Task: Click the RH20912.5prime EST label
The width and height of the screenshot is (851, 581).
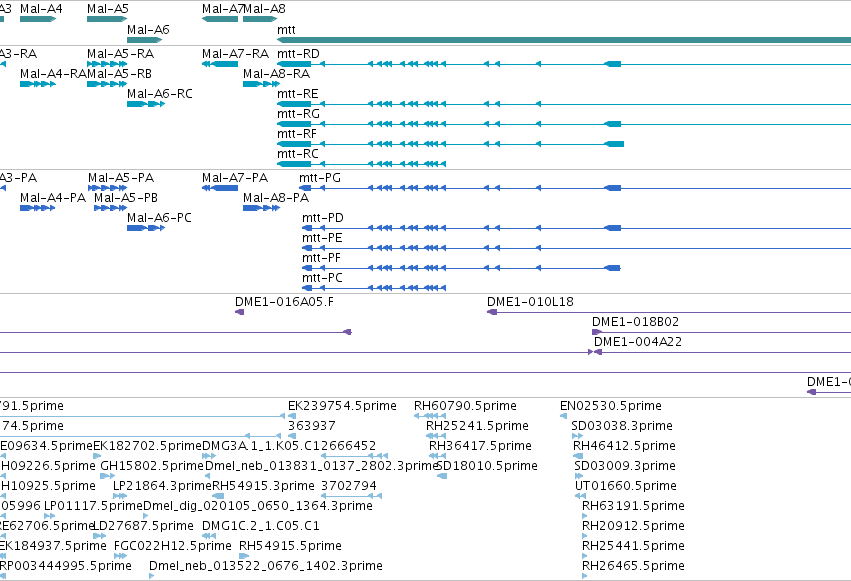Action: coord(633,527)
